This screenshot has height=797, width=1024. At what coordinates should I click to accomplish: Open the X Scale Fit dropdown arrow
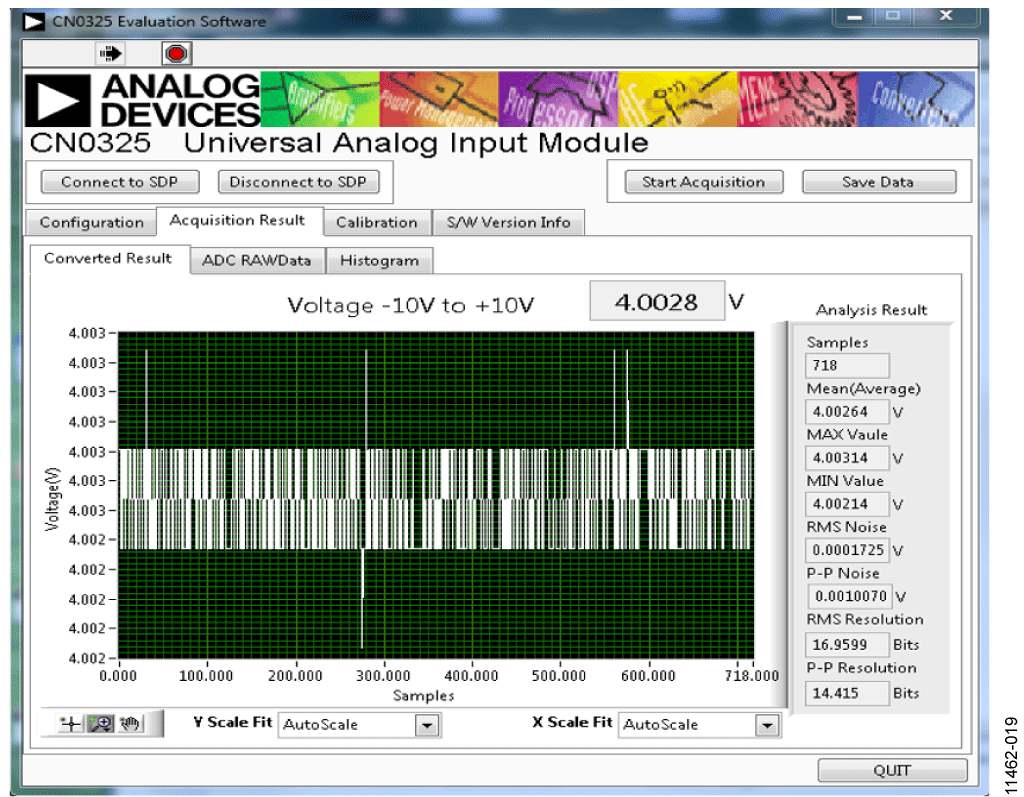[767, 725]
